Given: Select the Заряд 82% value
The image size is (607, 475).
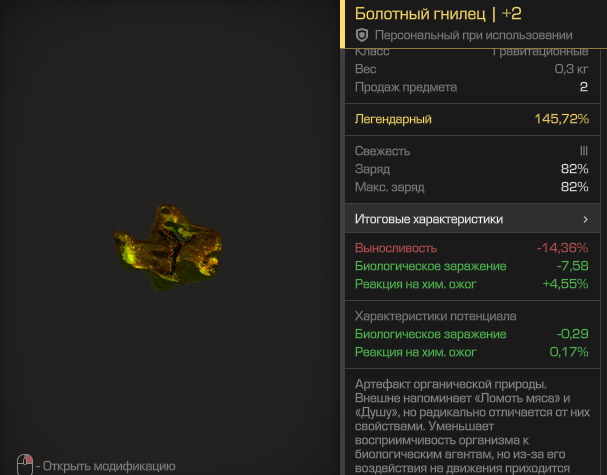Looking at the screenshot, I should point(574,169).
